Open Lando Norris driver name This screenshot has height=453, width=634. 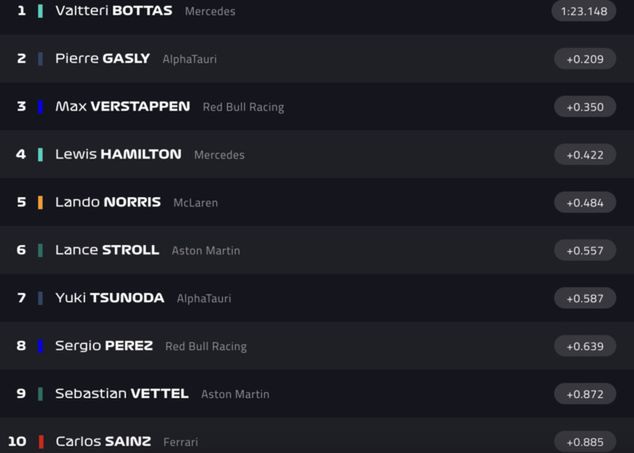[x=108, y=202]
